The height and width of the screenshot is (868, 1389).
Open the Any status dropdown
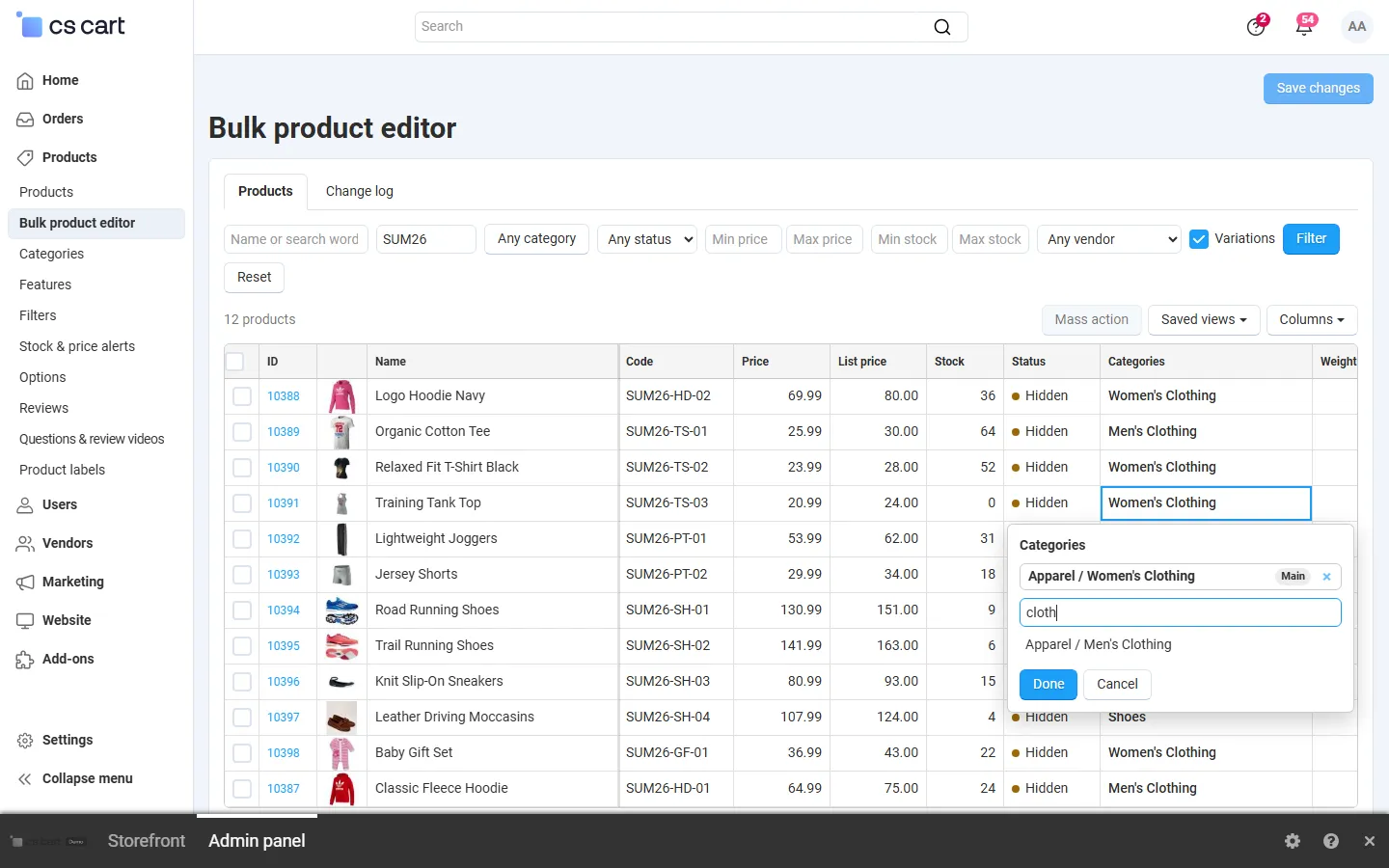coord(648,239)
